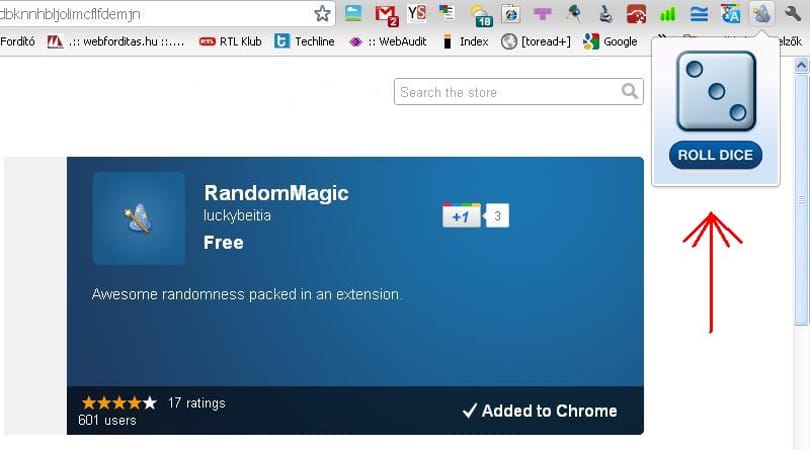
Task: Open the WebAudit bookmark
Action: tap(388, 41)
